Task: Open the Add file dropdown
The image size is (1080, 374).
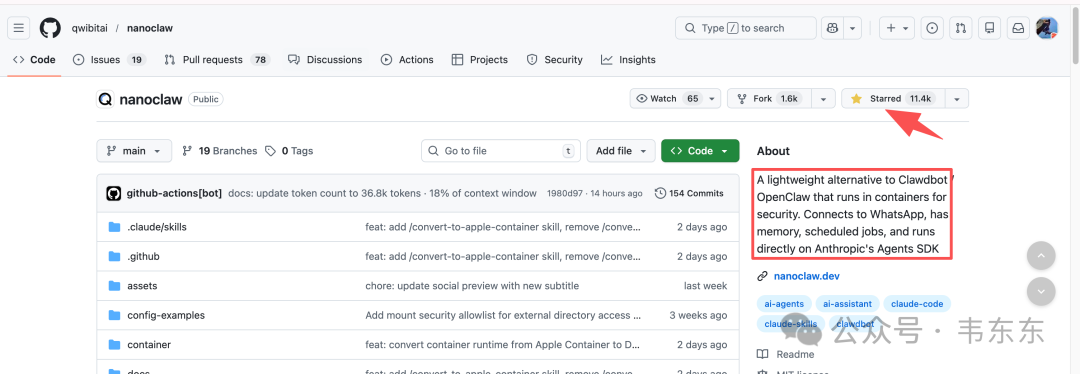Action: tap(621, 151)
